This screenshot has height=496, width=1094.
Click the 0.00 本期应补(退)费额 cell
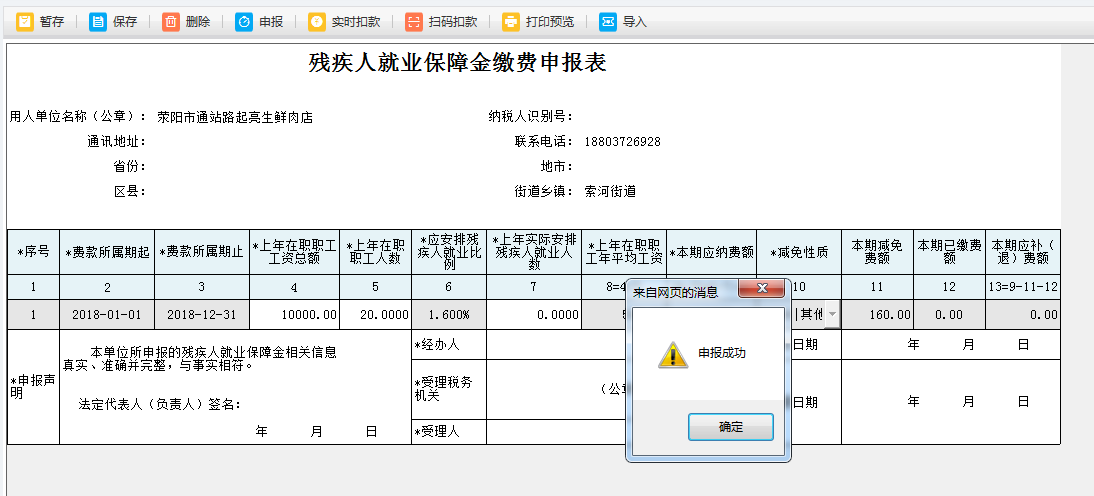coord(1023,315)
